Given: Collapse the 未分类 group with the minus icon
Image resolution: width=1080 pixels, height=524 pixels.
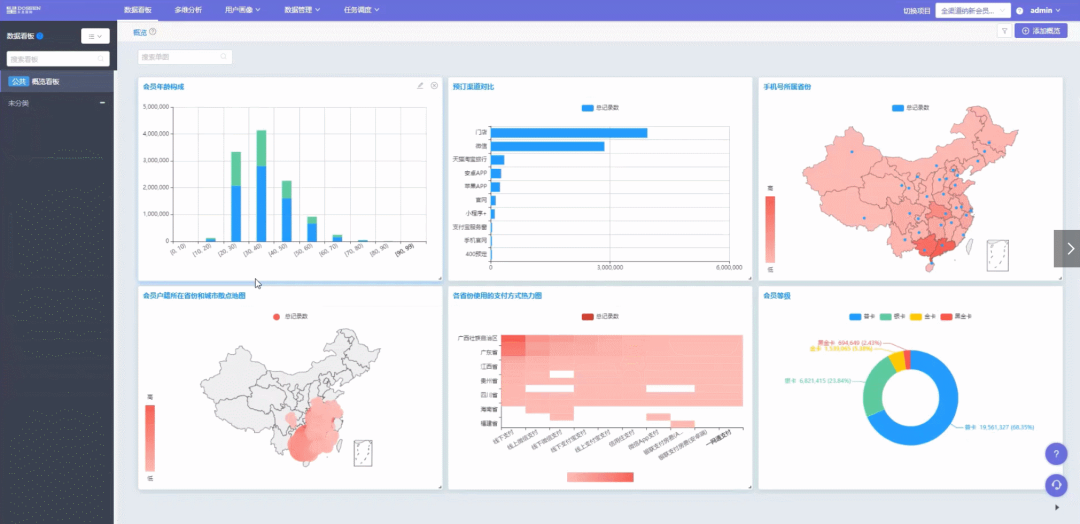Looking at the screenshot, I should click(103, 103).
